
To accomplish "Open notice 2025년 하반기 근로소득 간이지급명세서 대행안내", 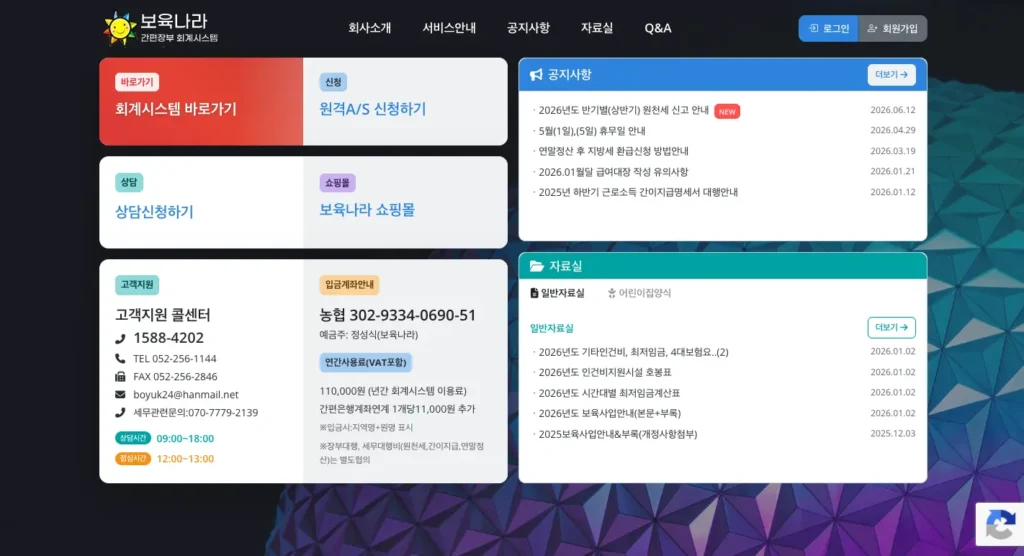I will [638, 192].
